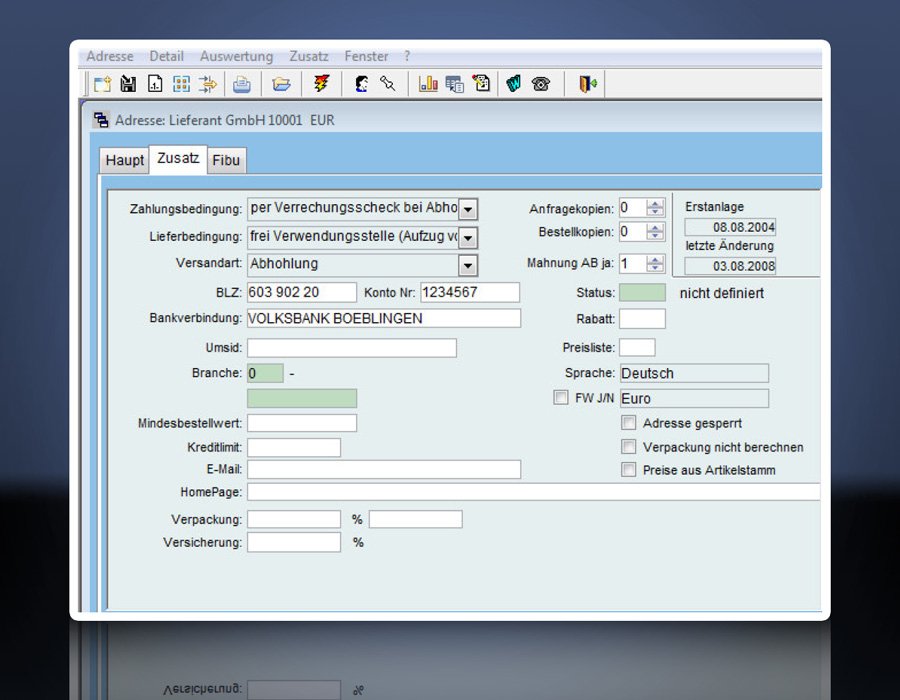Image resolution: width=900 pixels, height=700 pixels.
Task: Click the pushpin toolbar icon
Action: tap(388, 84)
